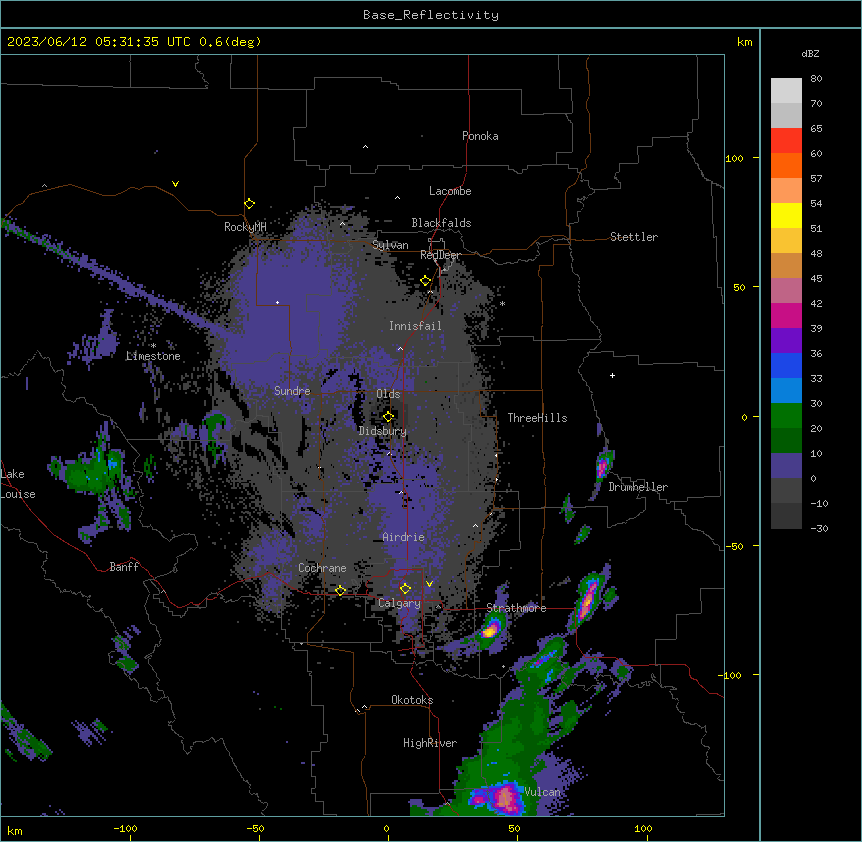
Task: Click the yellow diamond marker above Calgary
Action: point(405,589)
